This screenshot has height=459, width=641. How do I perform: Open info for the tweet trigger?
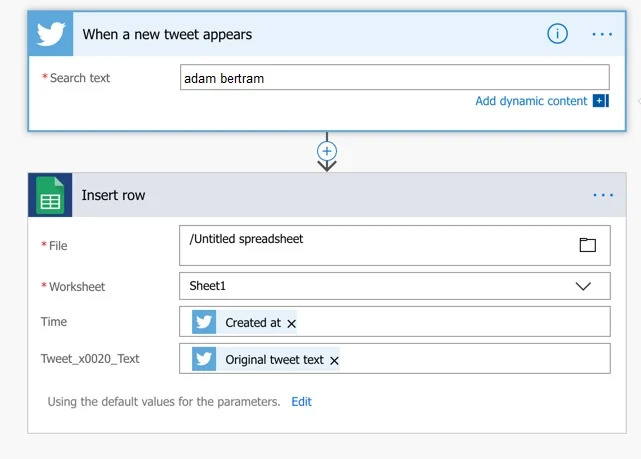pos(557,34)
